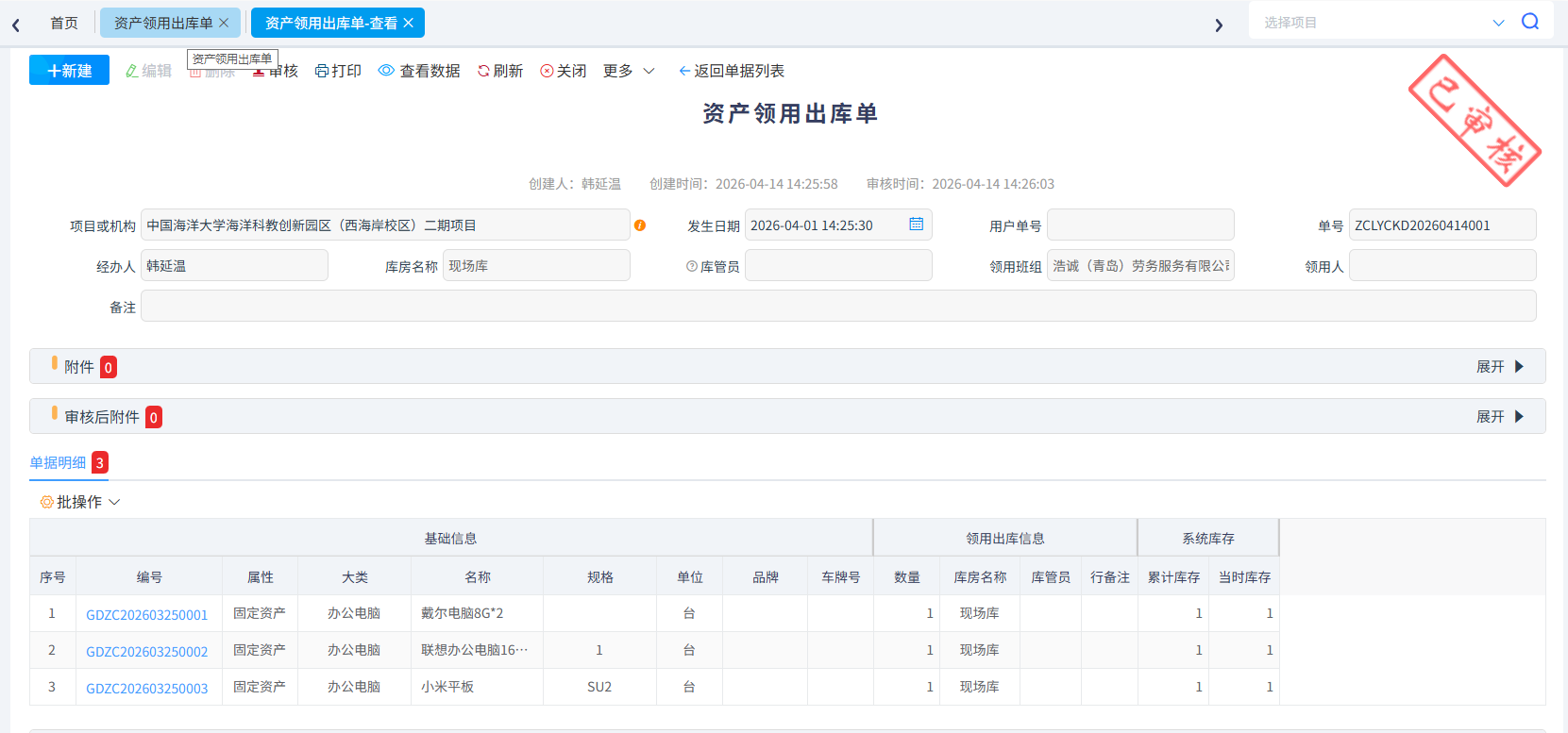Click the 累计库存 column header
The image size is (1568, 733).
[x=1173, y=576]
